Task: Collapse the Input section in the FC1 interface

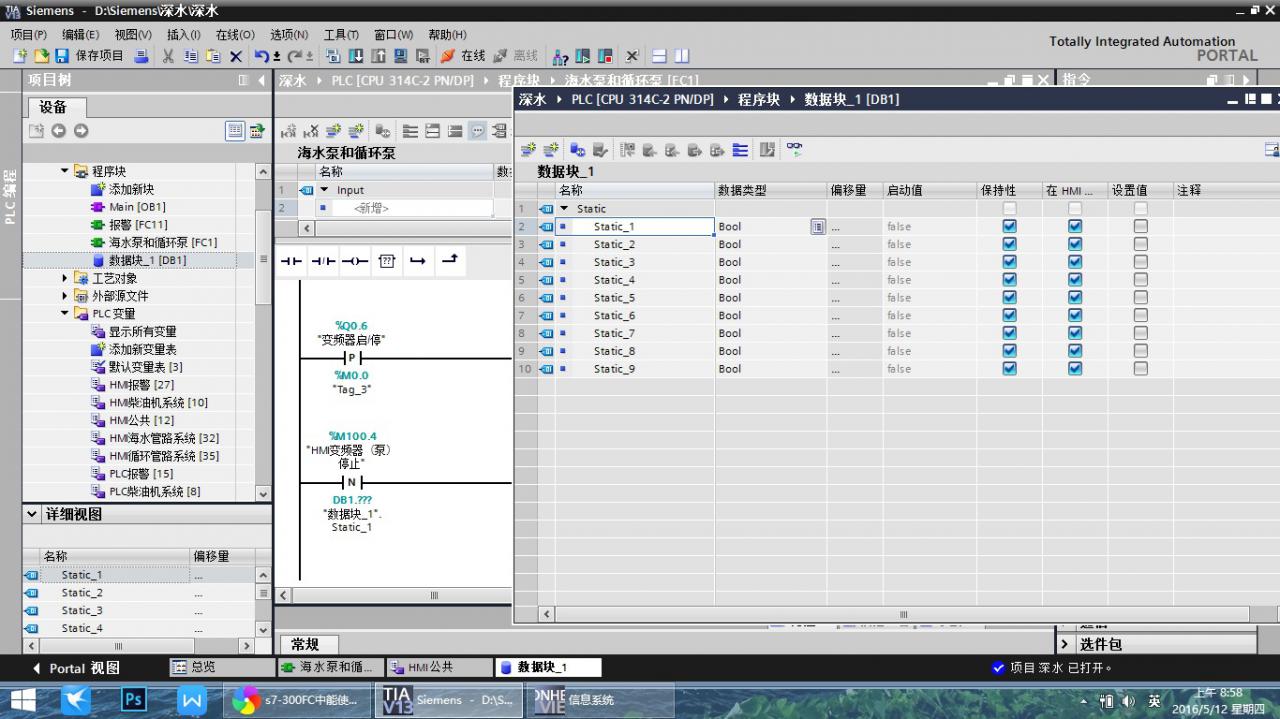Action: click(324, 190)
